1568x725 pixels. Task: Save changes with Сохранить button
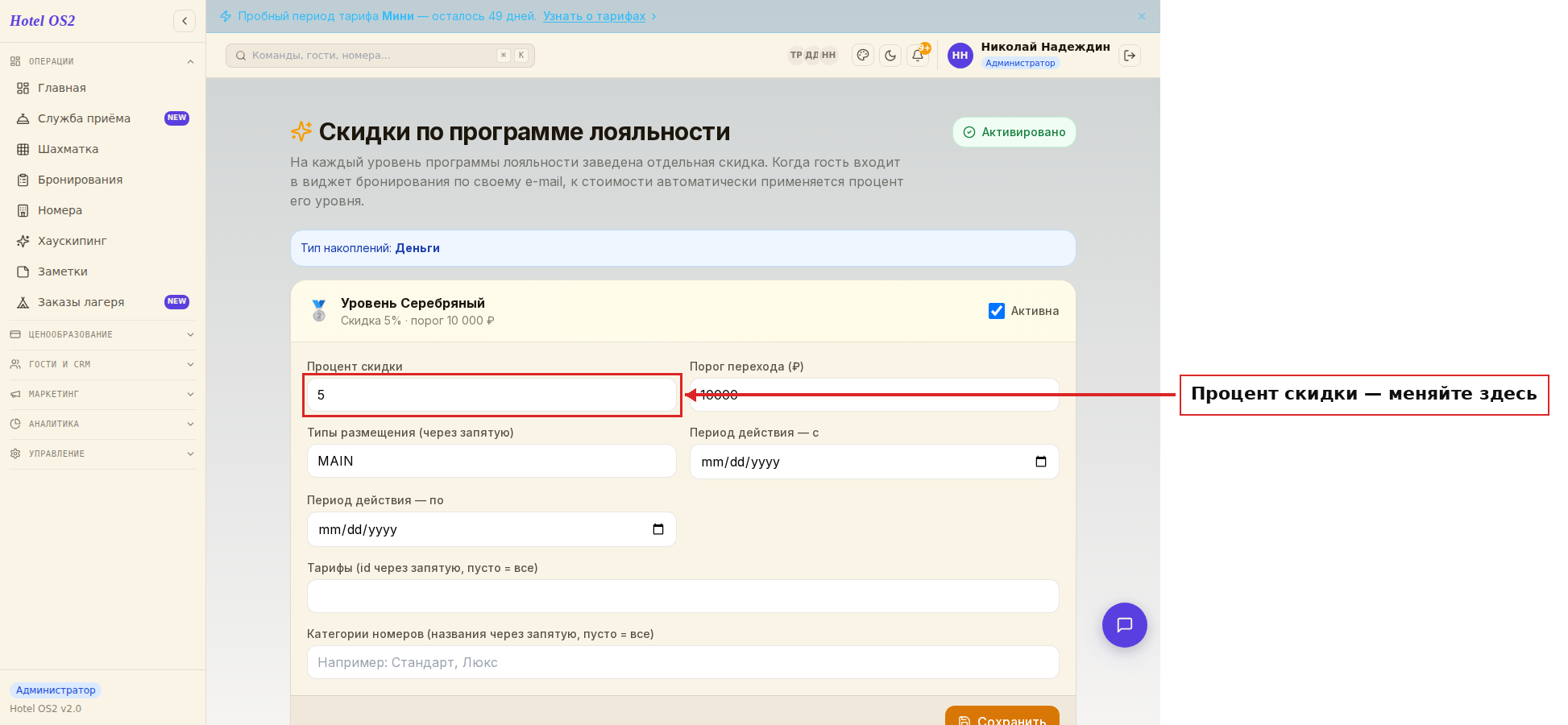point(1002,717)
